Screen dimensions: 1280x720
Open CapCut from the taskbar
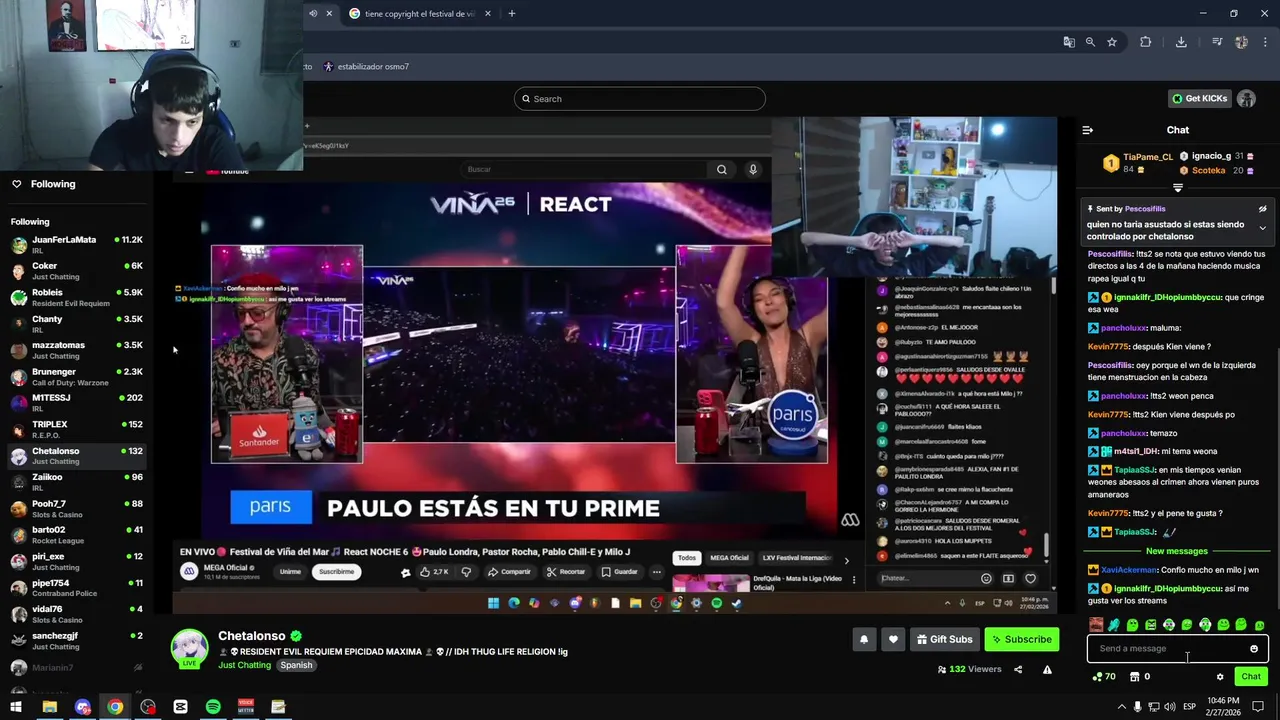coord(180,707)
